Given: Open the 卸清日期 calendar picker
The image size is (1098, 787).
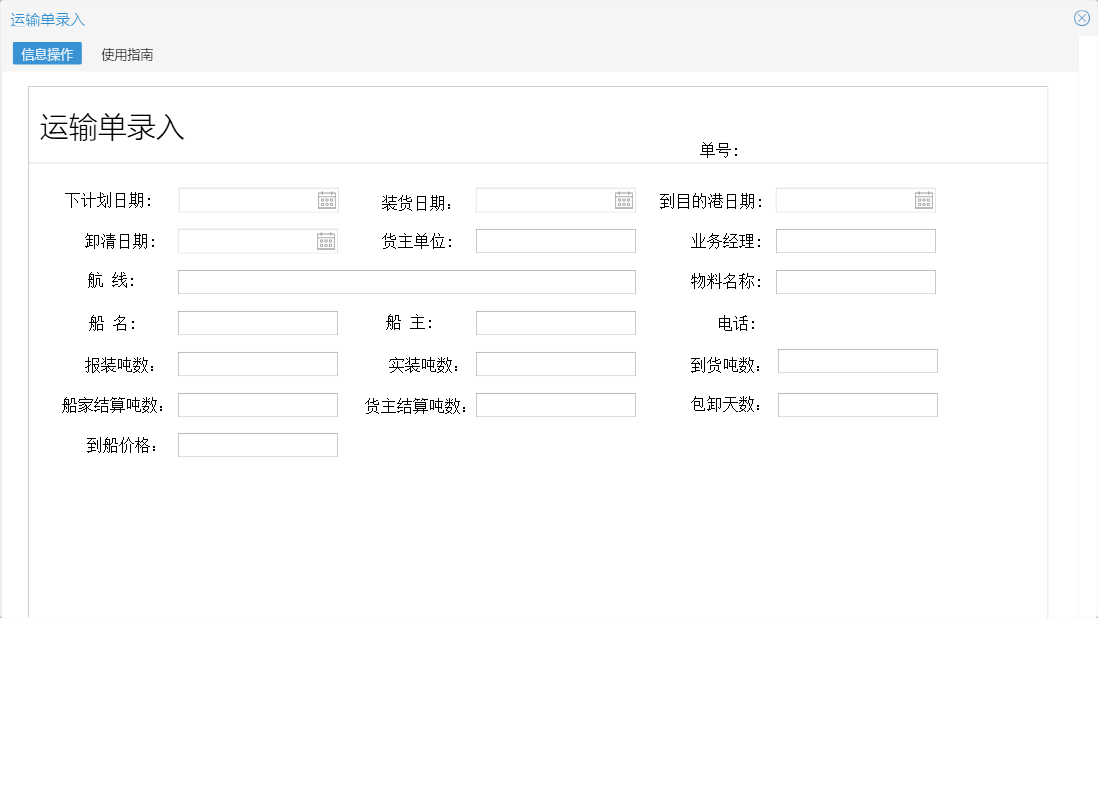Looking at the screenshot, I should coord(327,240).
